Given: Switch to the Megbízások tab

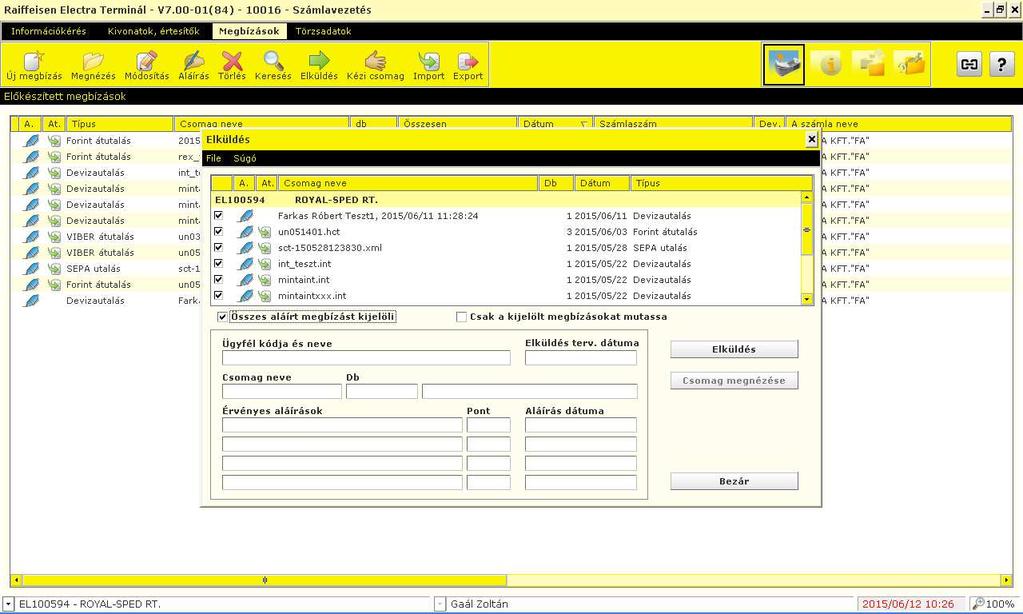Looking at the screenshot, I should point(249,31).
